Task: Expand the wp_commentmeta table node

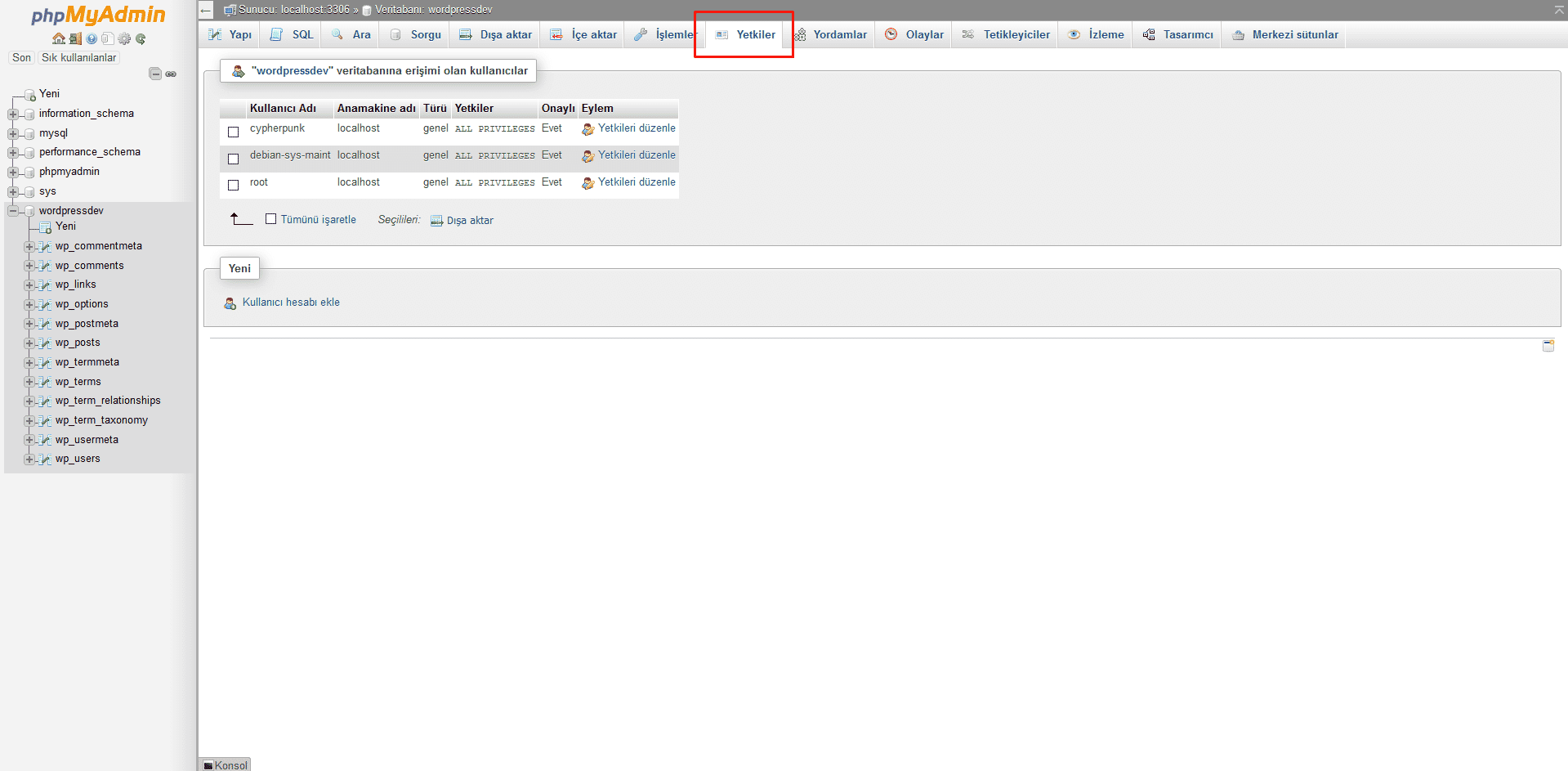Action: 29,247
